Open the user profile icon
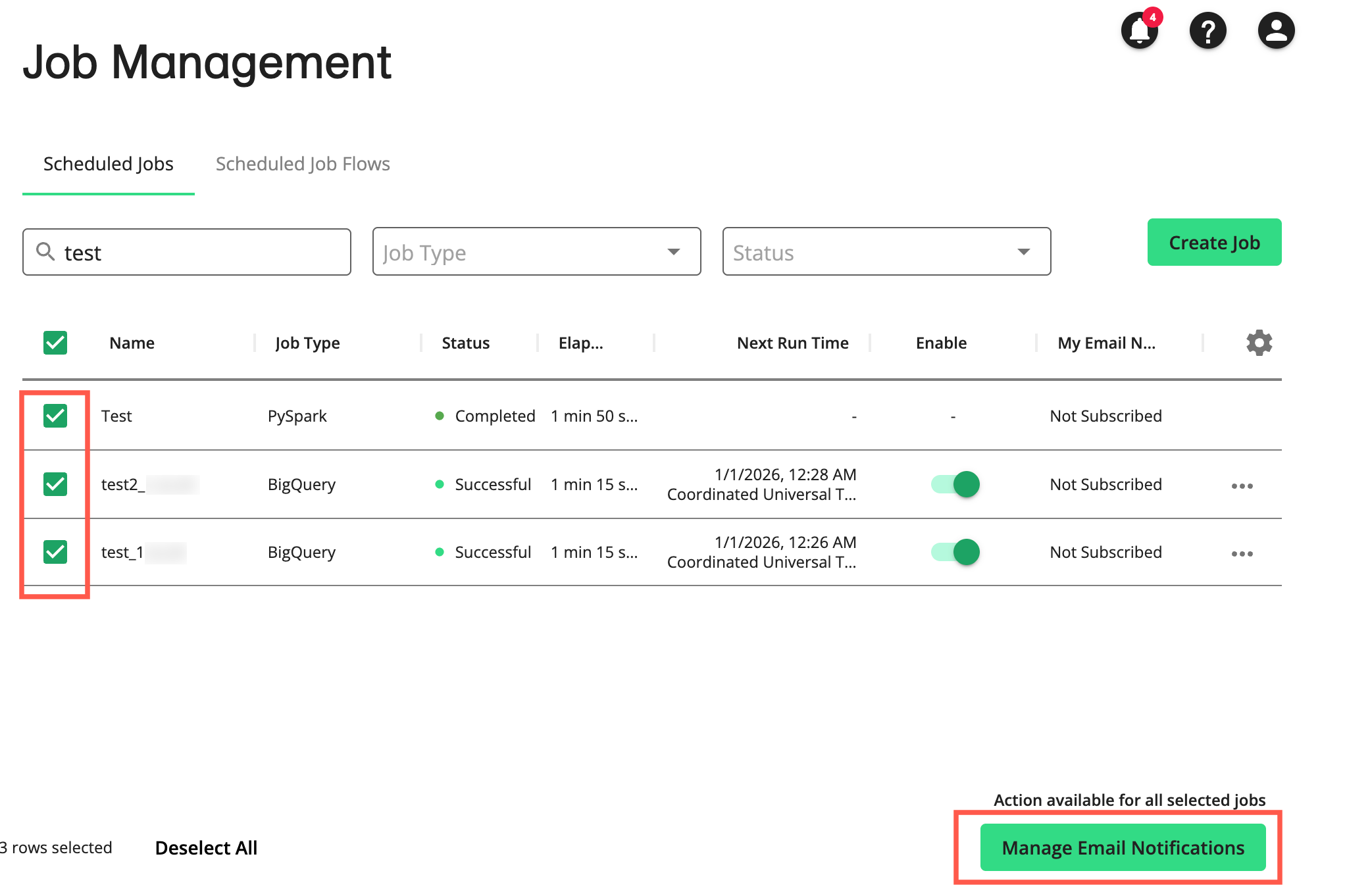Screen dimensions: 1345x896 click(x=1275, y=30)
